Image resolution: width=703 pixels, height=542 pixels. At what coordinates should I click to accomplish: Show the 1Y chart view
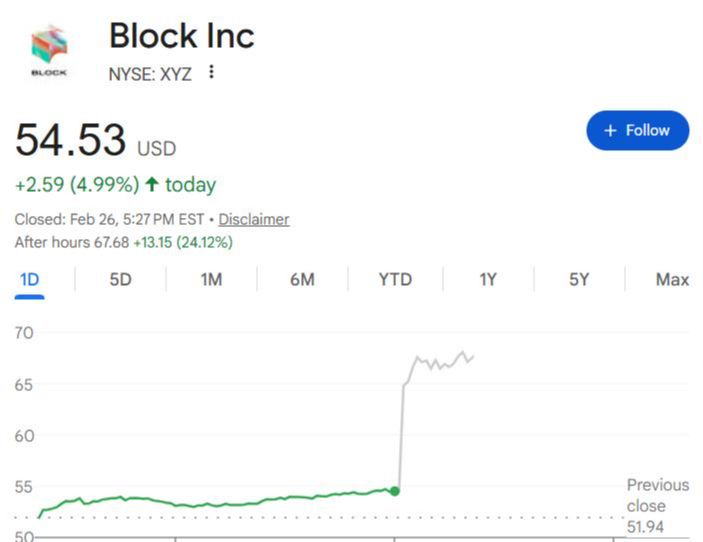488,280
